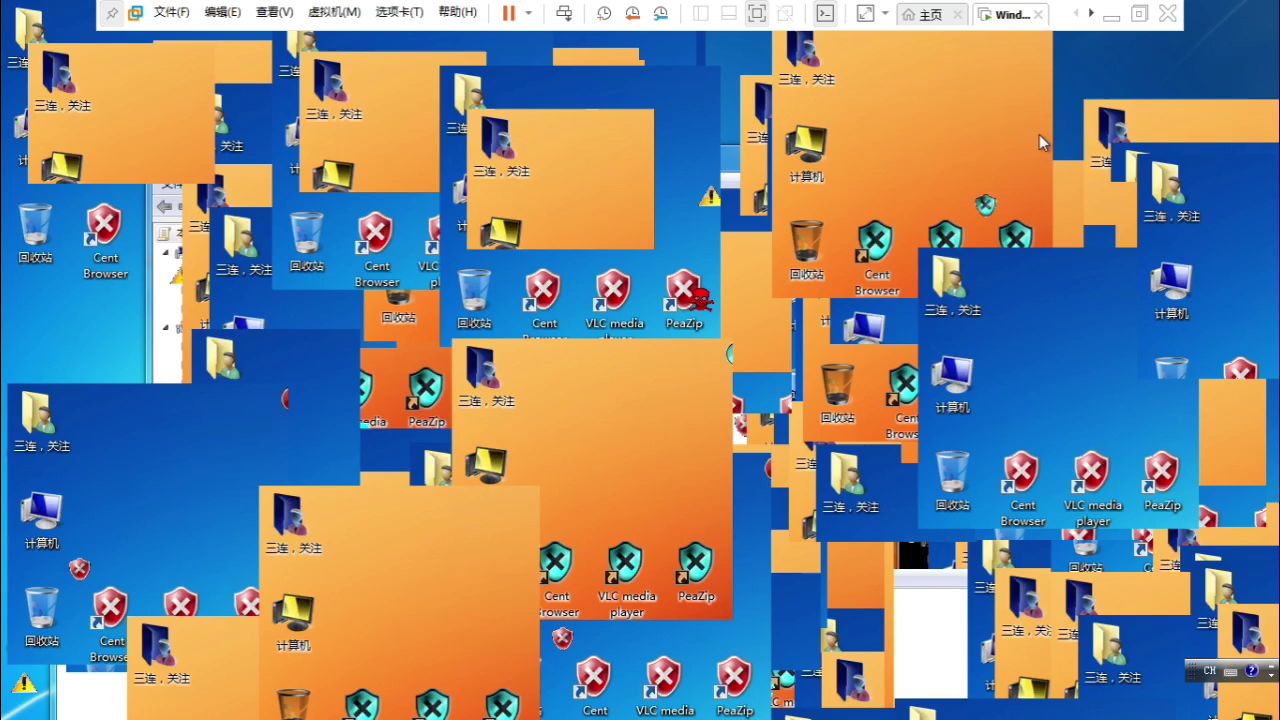
Task: Open the 选项卡(T) menu
Action: (x=399, y=13)
